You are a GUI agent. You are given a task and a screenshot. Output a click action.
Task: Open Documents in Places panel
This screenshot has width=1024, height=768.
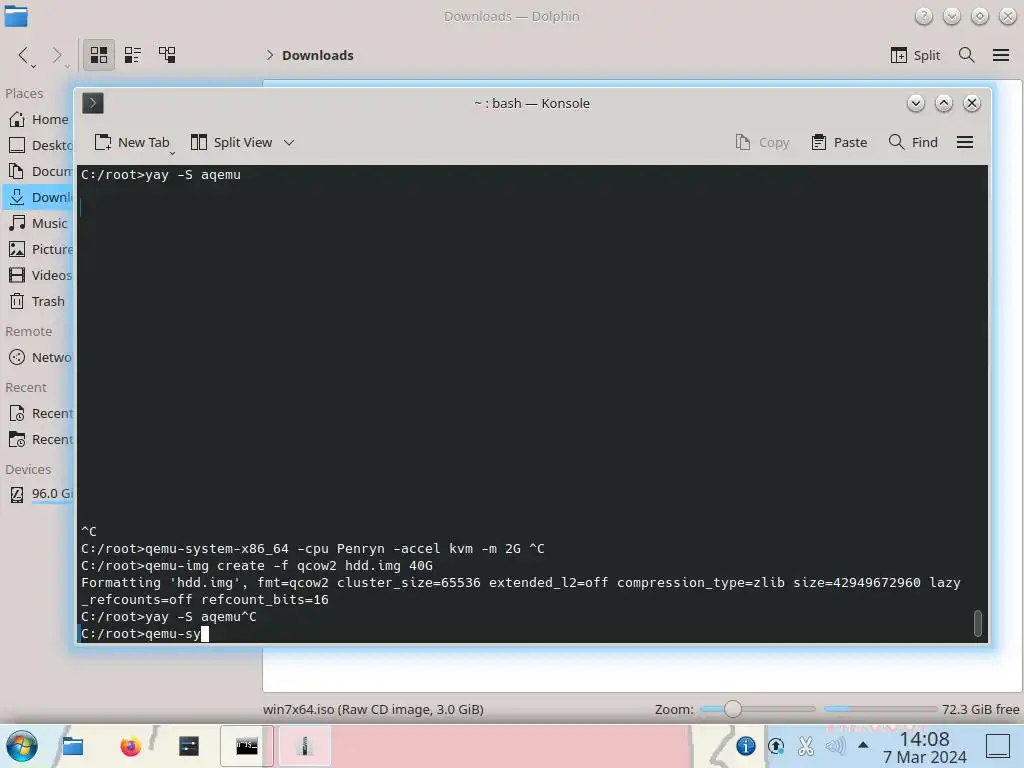tap(39, 171)
